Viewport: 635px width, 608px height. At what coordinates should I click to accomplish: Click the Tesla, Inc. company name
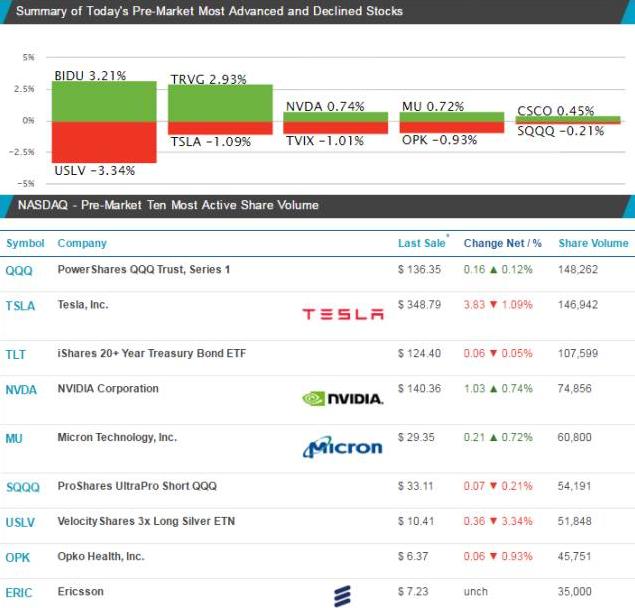pyautogui.click(x=83, y=305)
